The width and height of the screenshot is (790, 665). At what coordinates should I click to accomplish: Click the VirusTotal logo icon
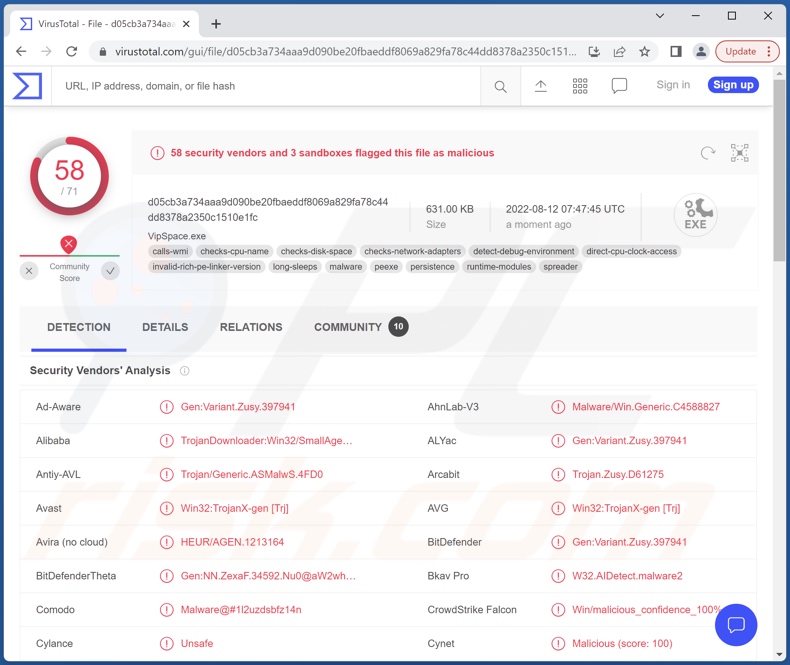27,86
